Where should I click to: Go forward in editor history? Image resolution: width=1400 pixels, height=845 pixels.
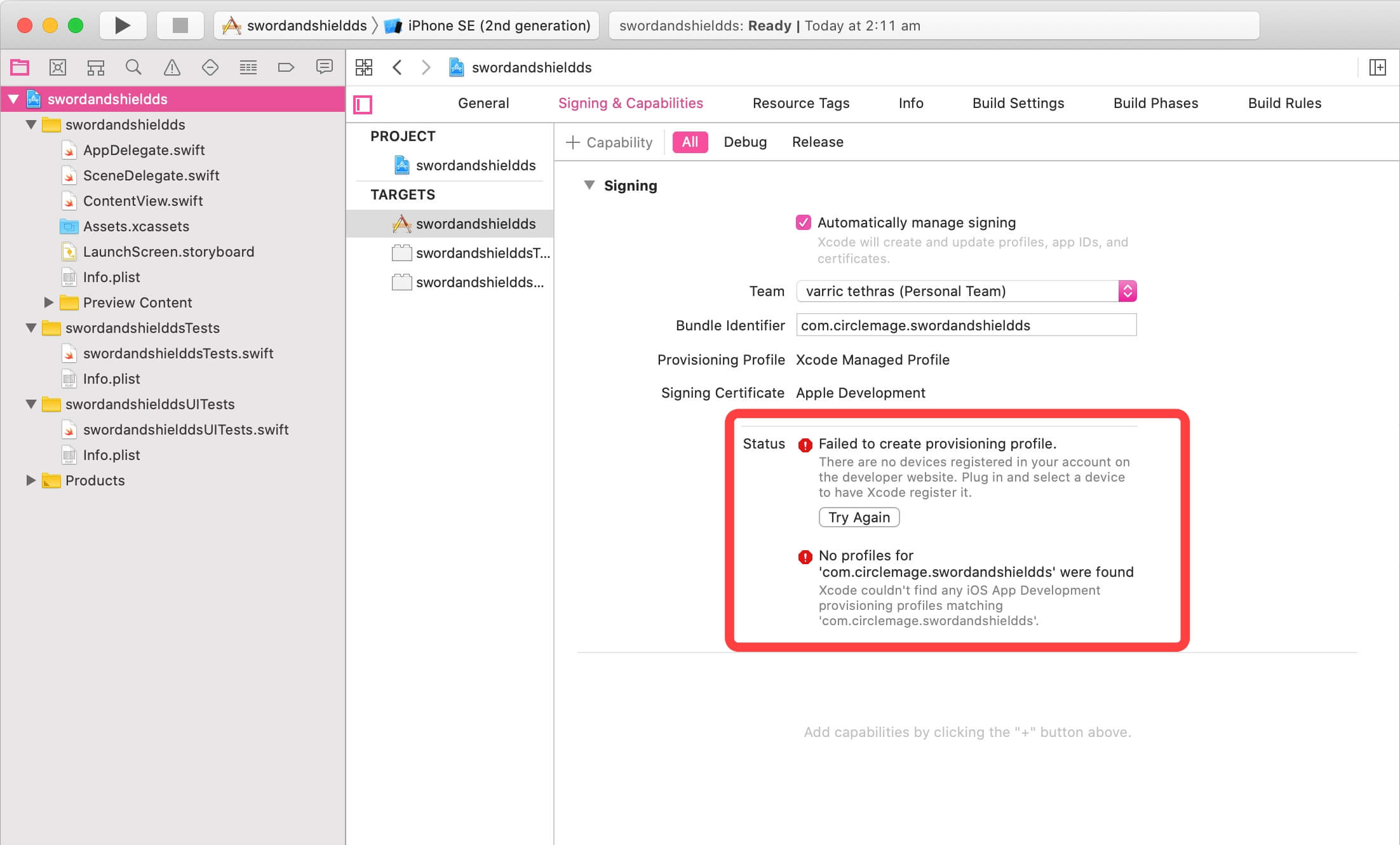[x=426, y=67]
